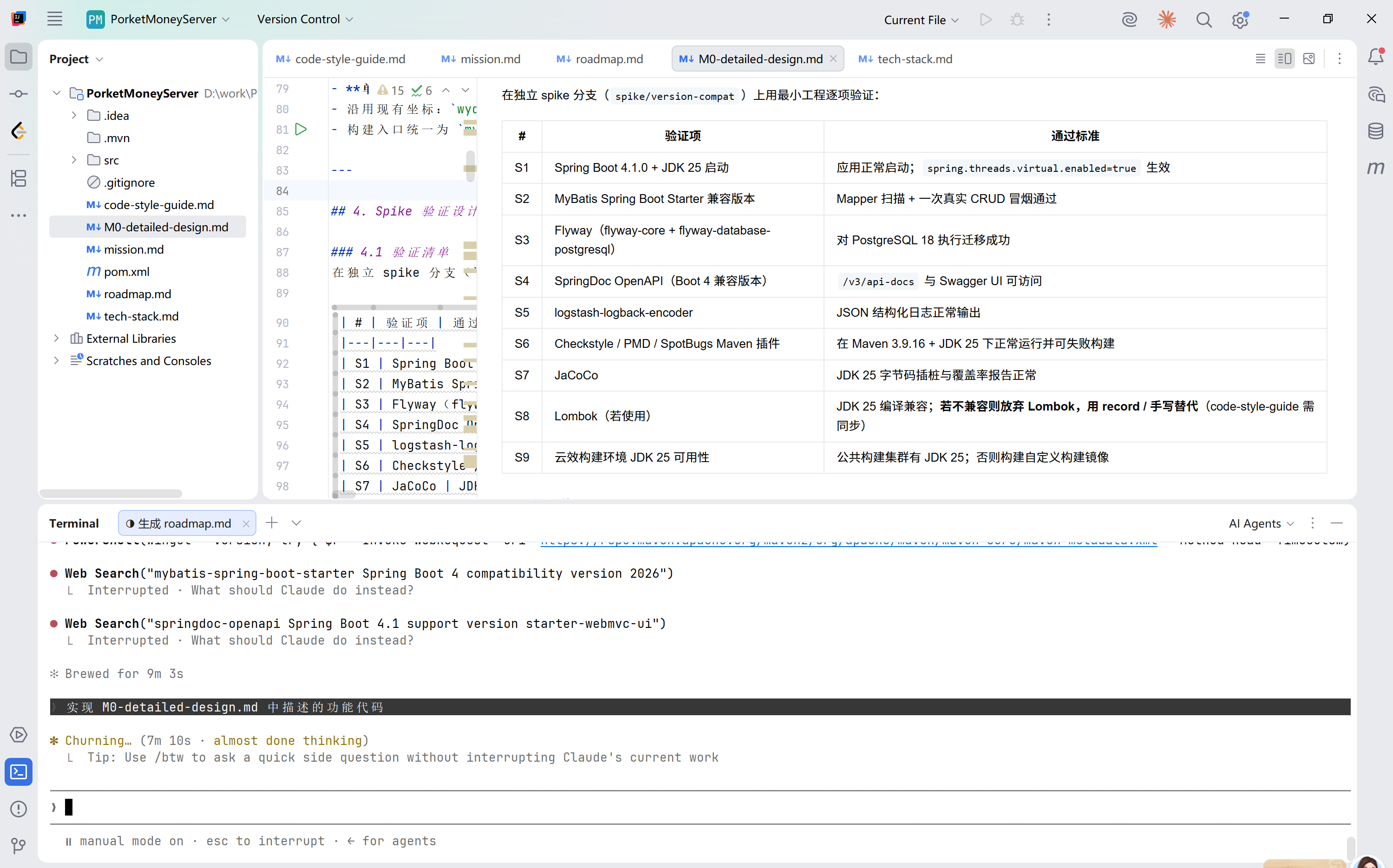Show more tool windows ellipsis

point(19,216)
